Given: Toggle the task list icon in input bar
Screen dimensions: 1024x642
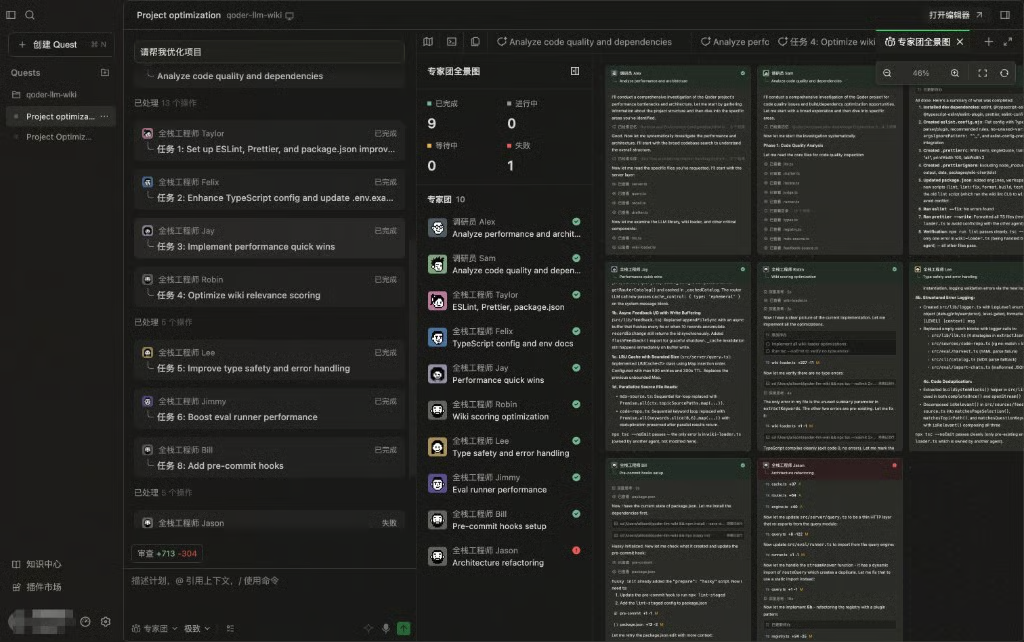Looking at the screenshot, I should click(x=231, y=628).
